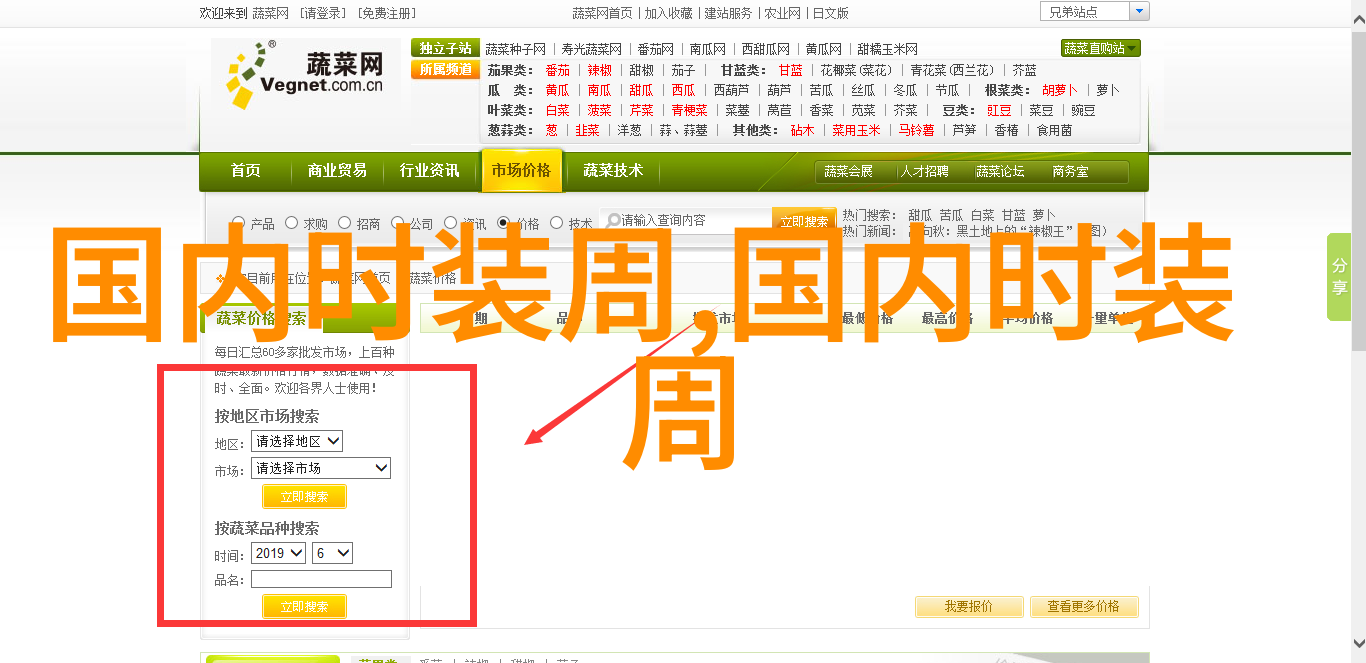1366x663 pixels.
Task: Open the 建站服务 link
Action: 728,13
